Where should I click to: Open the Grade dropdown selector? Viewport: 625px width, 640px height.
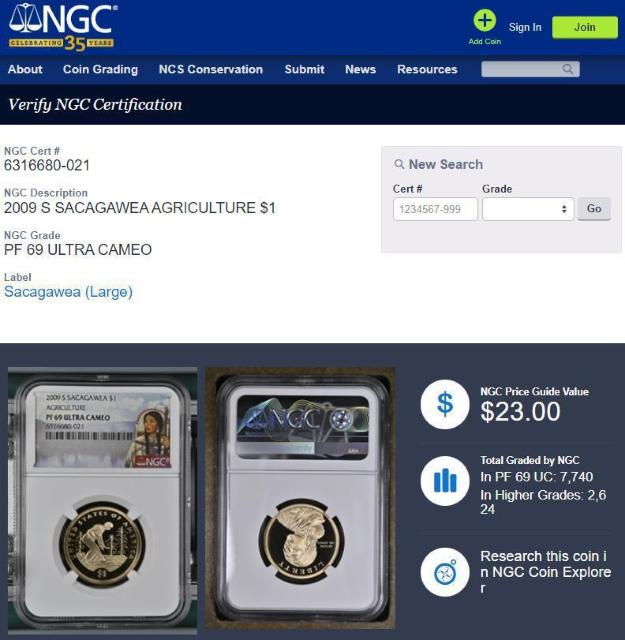point(528,209)
